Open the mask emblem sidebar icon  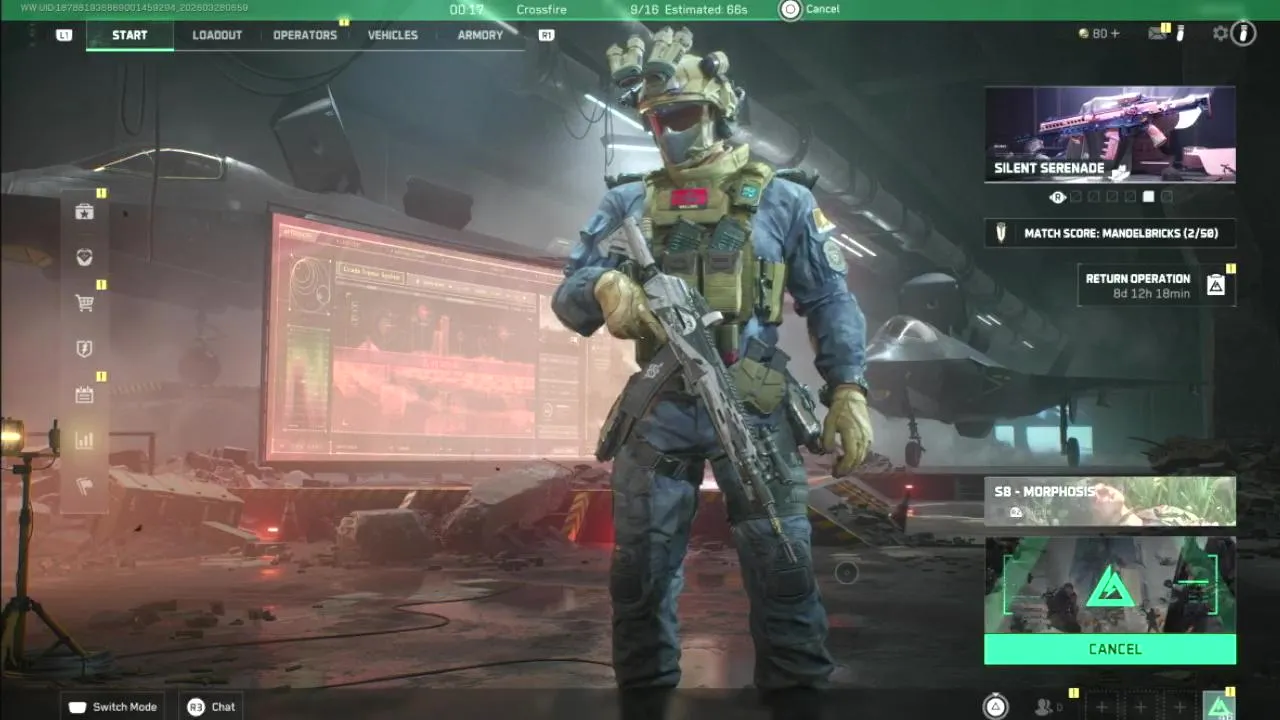(x=85, y=257)
